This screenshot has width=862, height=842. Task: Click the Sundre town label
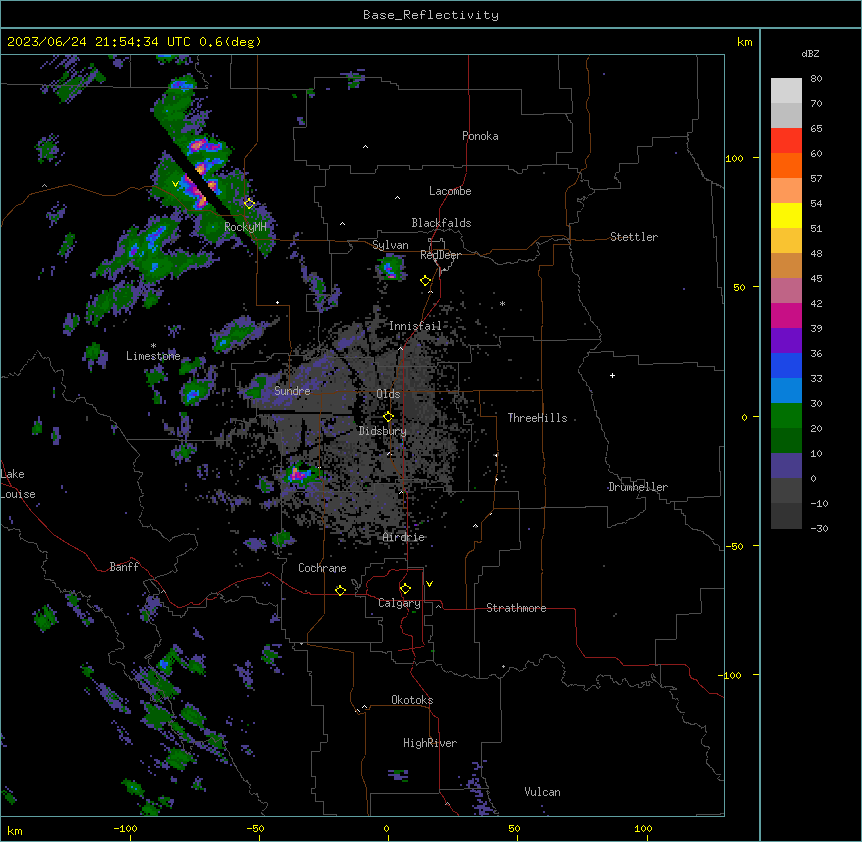pos(292,391)
